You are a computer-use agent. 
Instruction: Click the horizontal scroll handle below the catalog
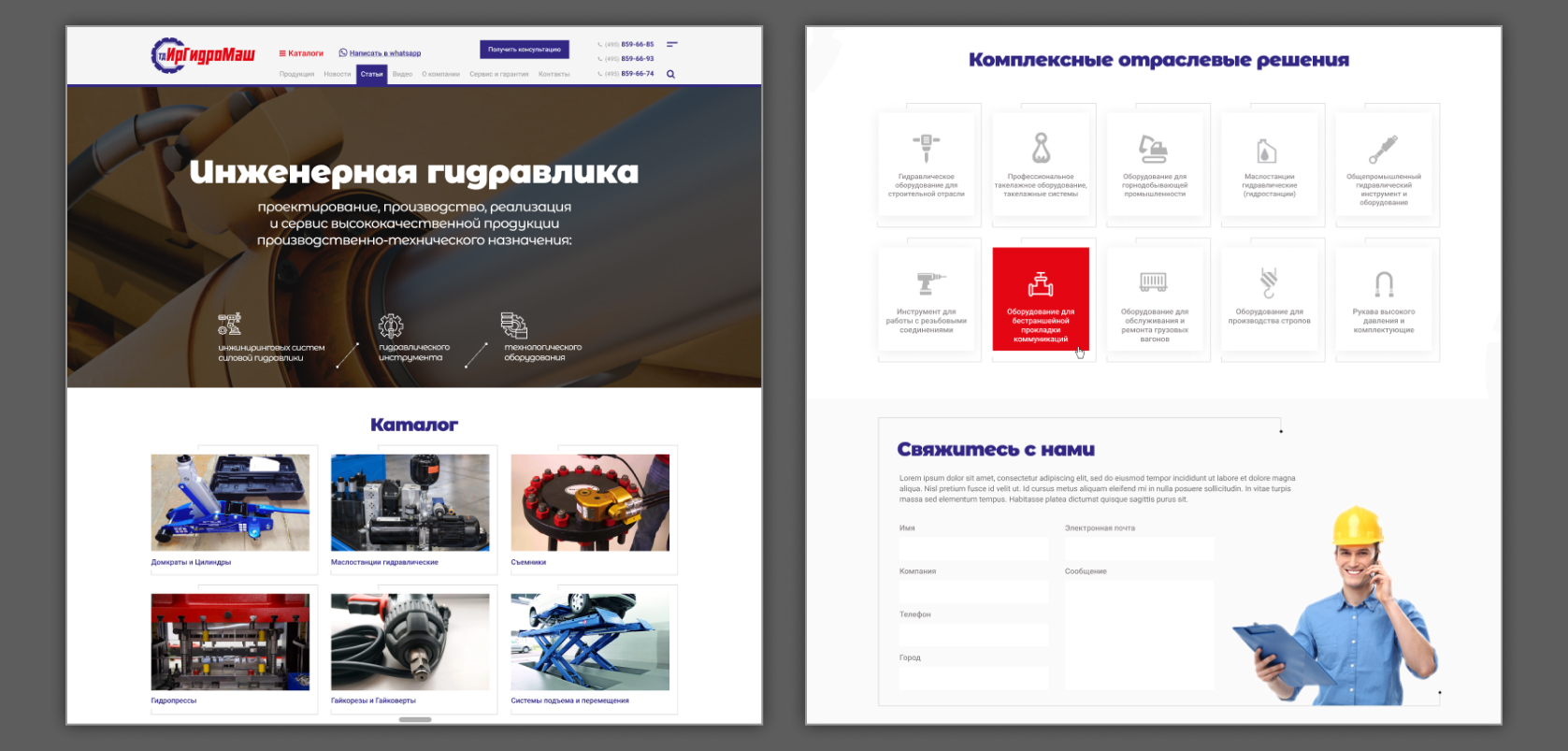click(x=415, y=719)
